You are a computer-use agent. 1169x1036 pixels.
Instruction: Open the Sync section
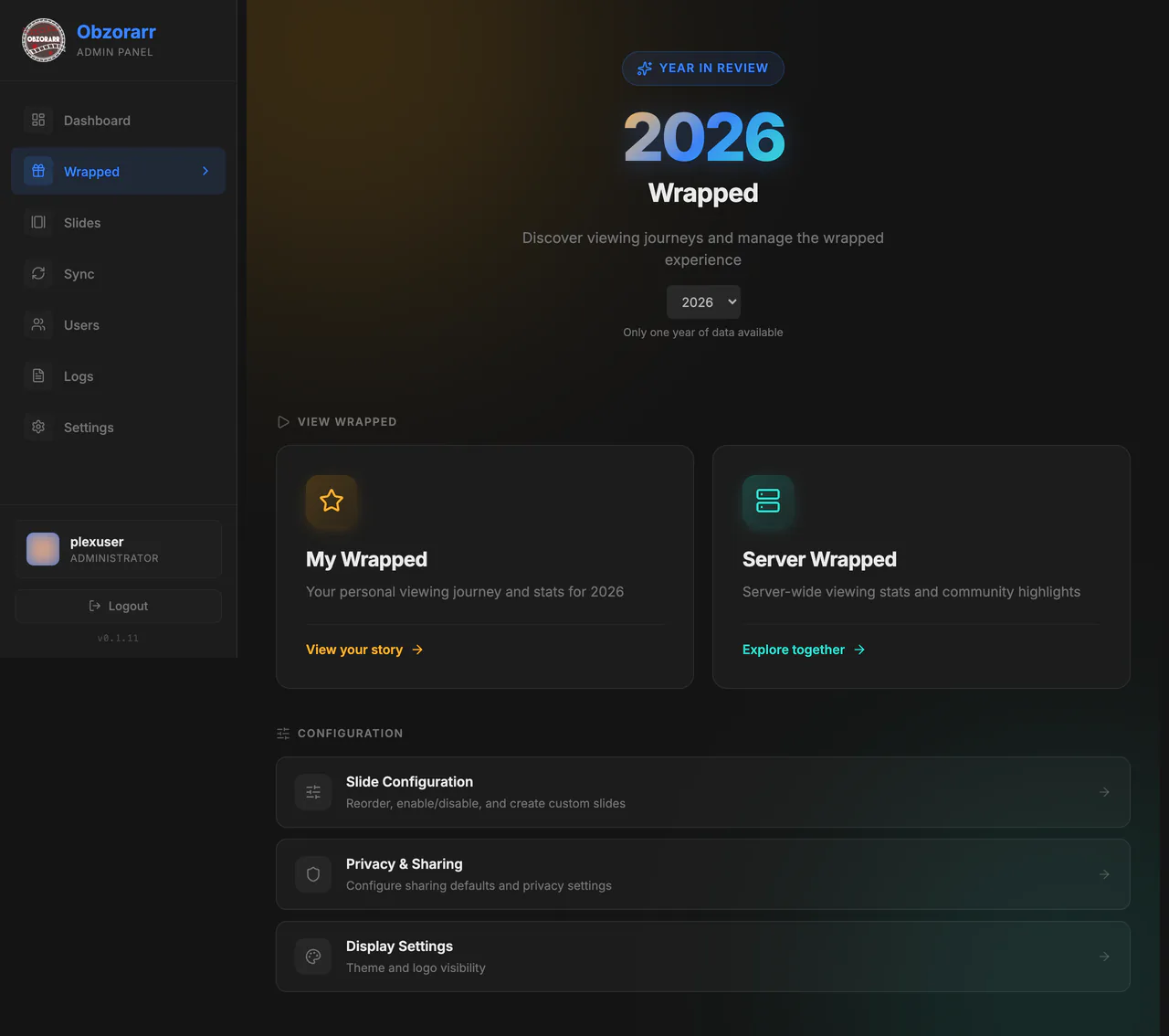pyautogui.click(x=119, y=273)
